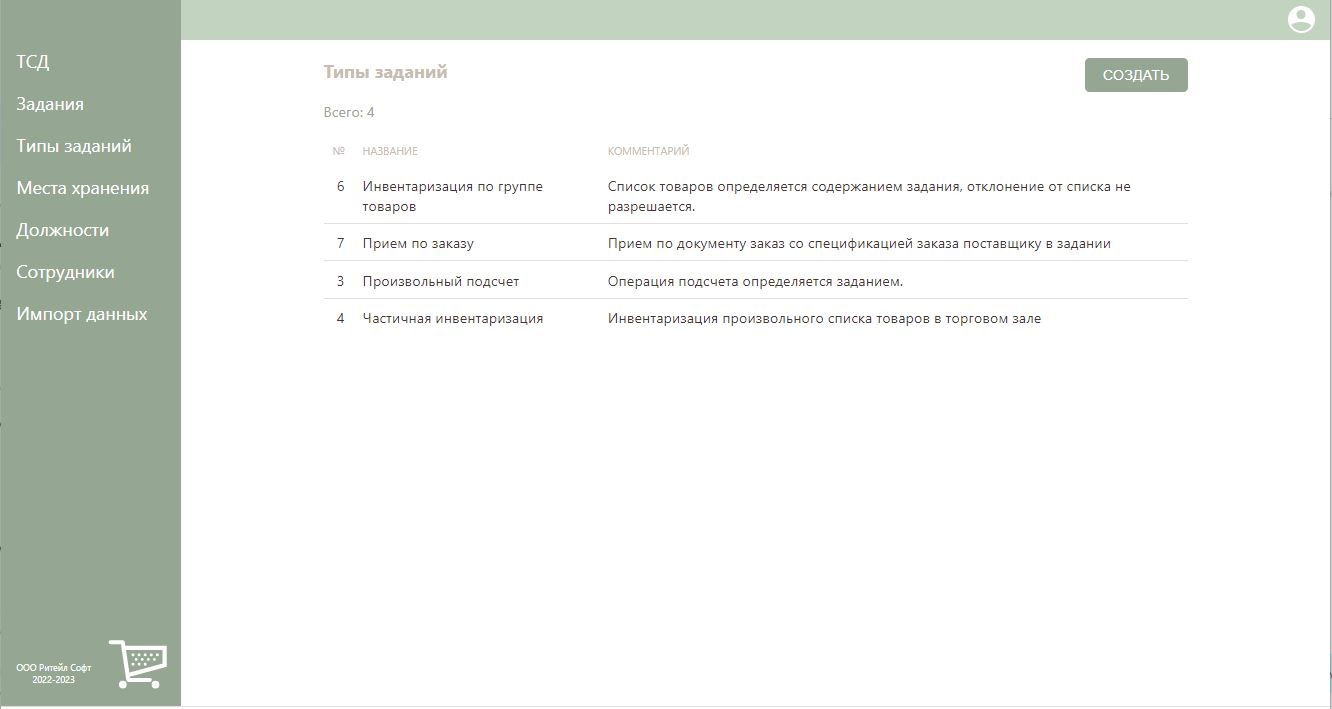Click row number 7 cell

tap(340, 243)
